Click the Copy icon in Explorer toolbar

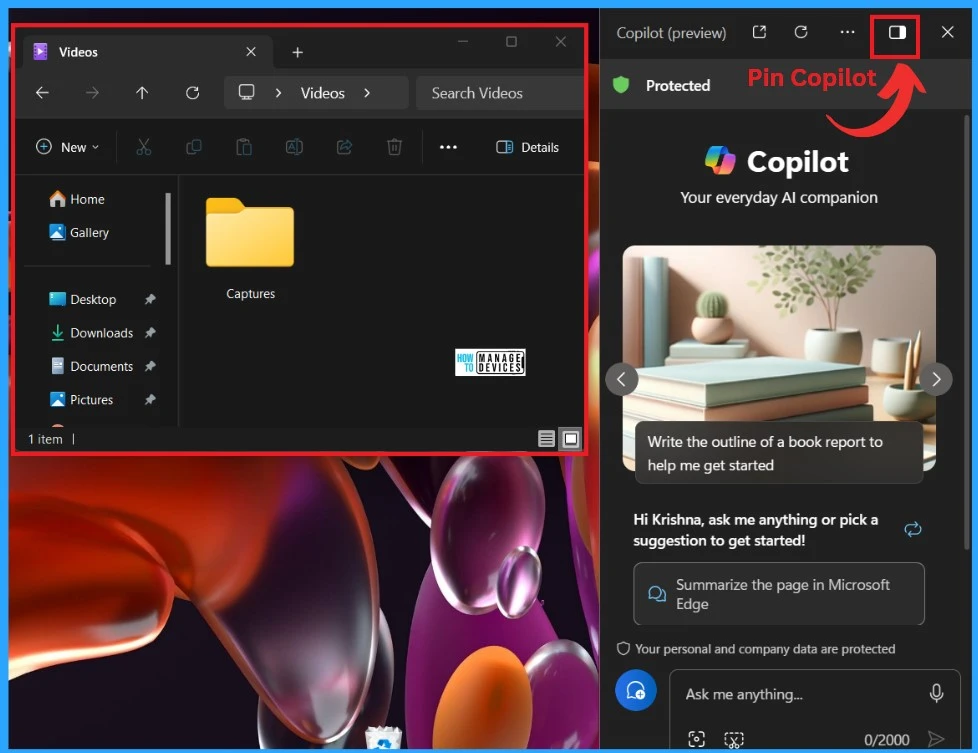[x=194, y=147]
